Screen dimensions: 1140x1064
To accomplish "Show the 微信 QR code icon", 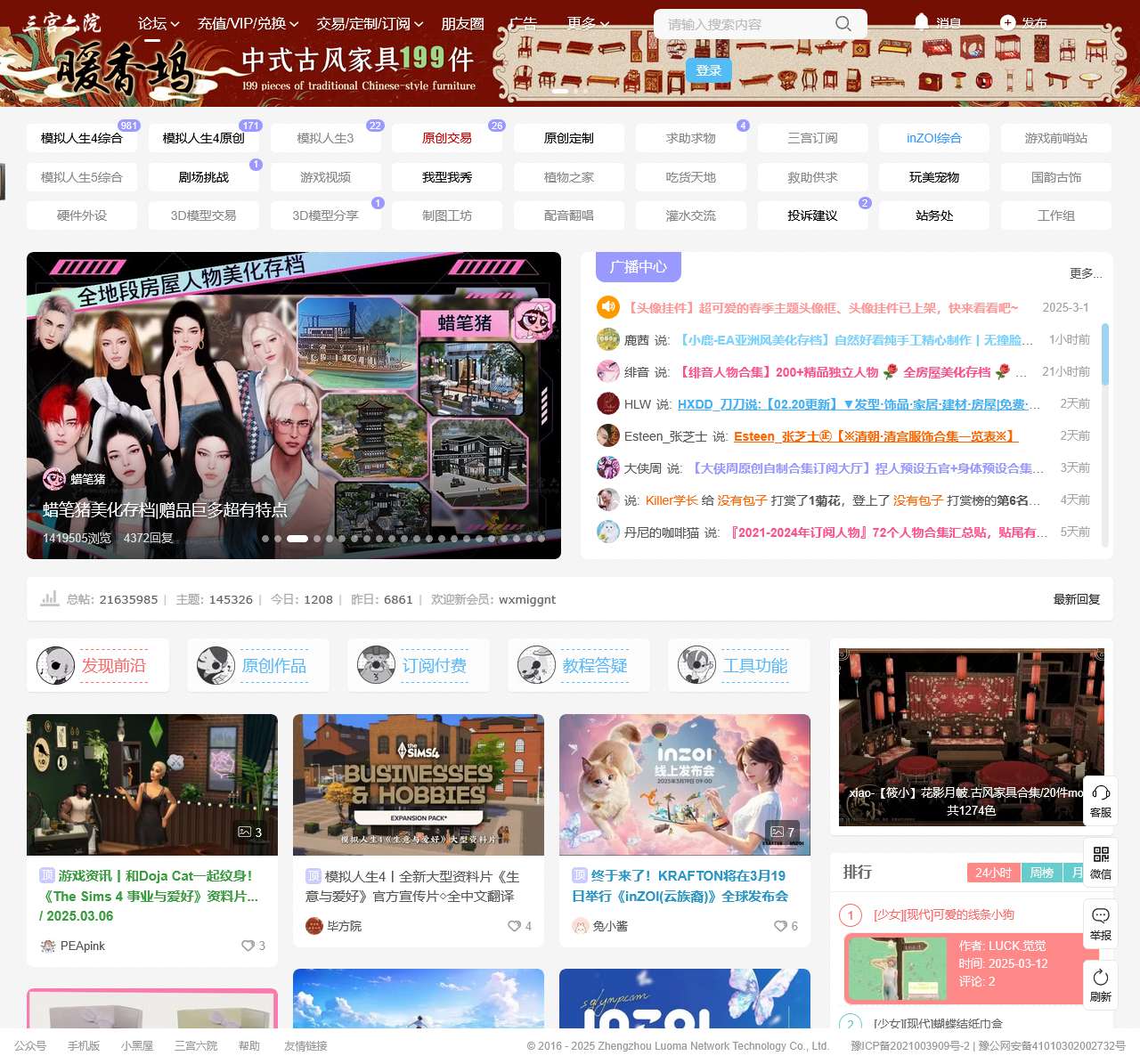I will coord(1101,856).
